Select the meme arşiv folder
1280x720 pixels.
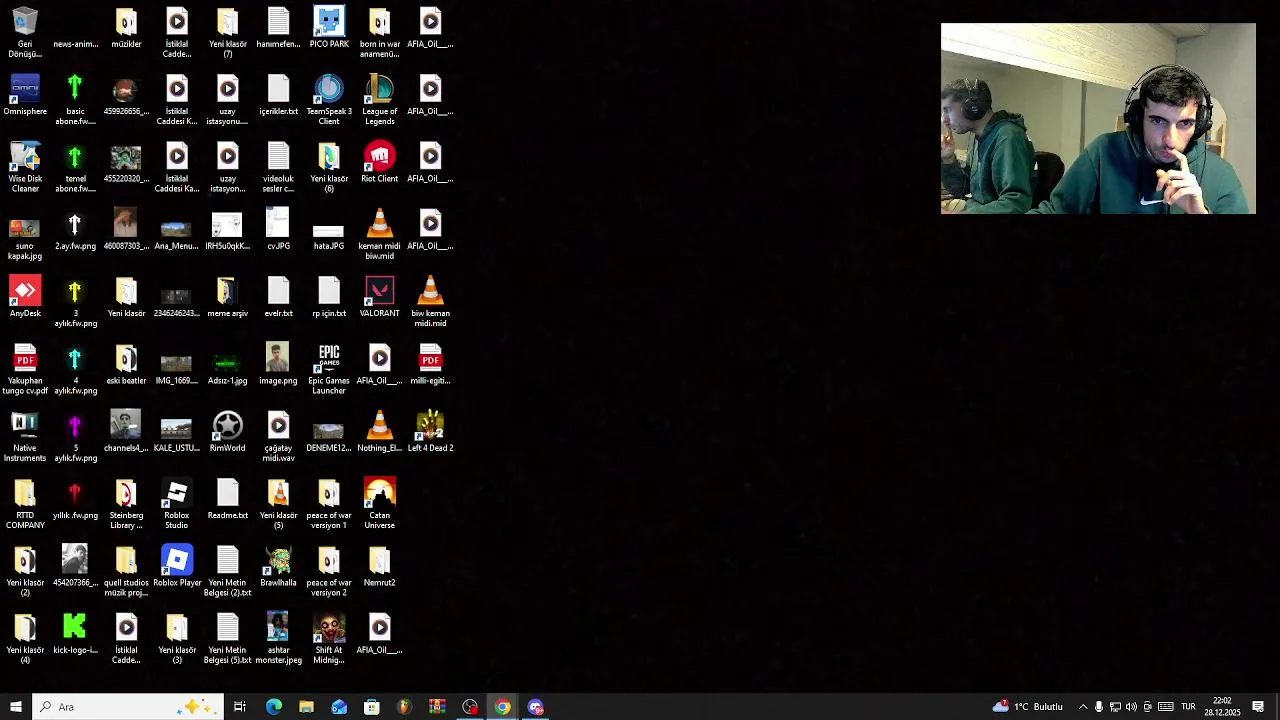(227, 297)
